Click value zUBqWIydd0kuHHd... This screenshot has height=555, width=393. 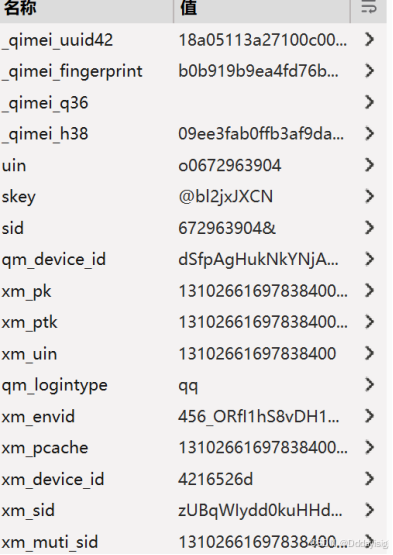(x=260, y=511)
